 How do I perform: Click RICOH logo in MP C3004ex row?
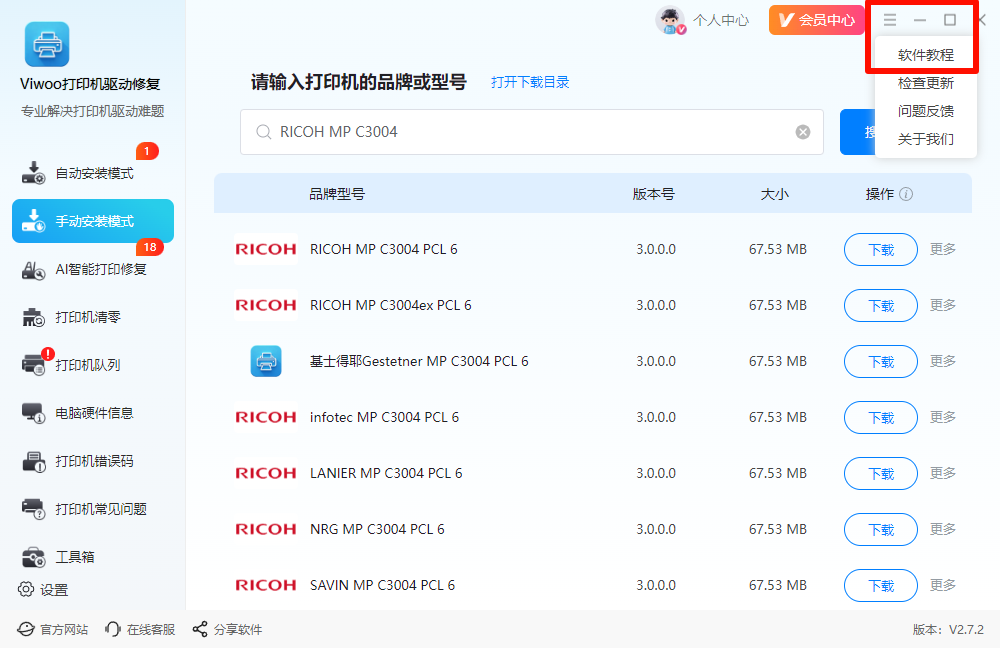(266, 306)
